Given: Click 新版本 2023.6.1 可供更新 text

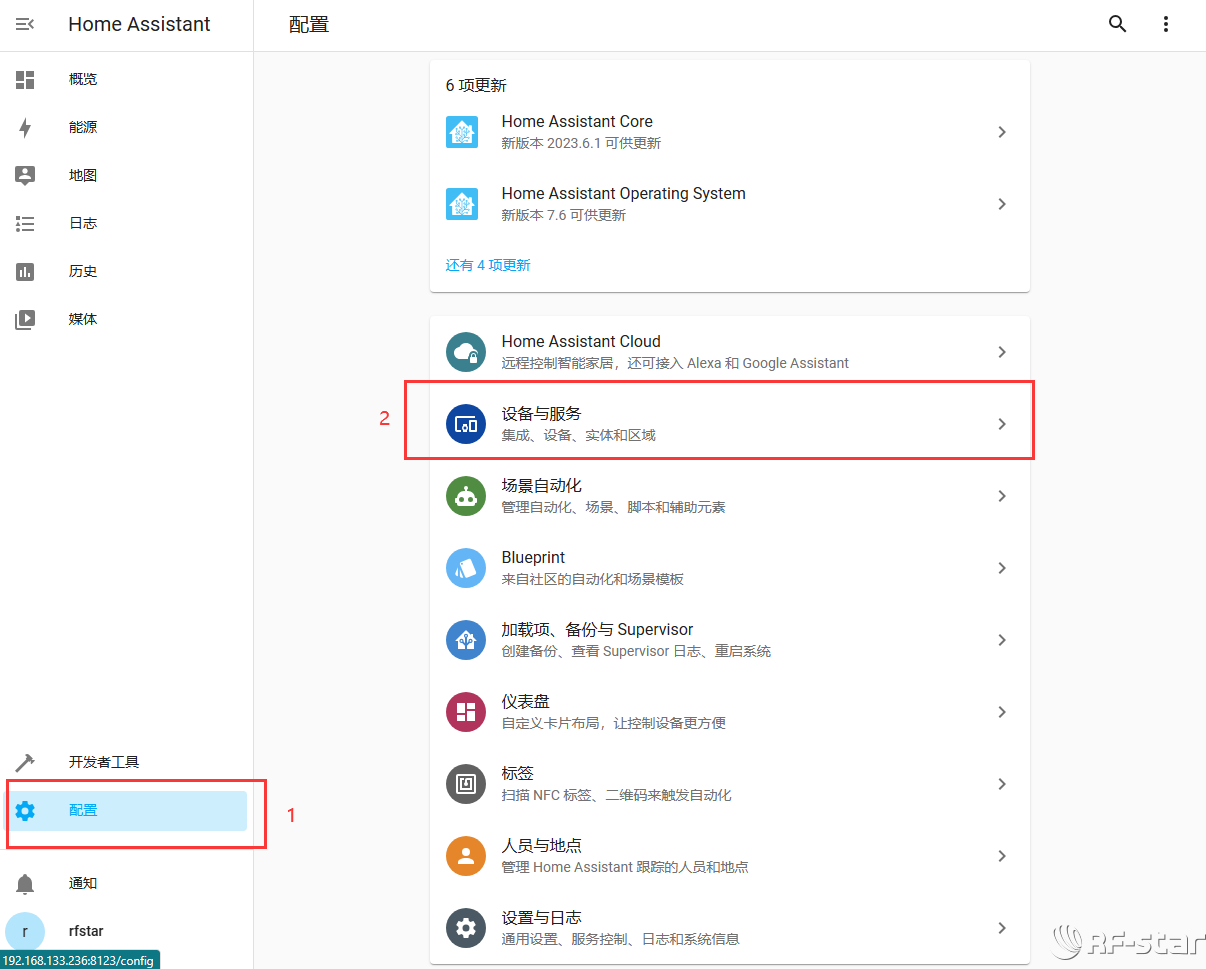Looking at the screenshot, I should point(581,143).
